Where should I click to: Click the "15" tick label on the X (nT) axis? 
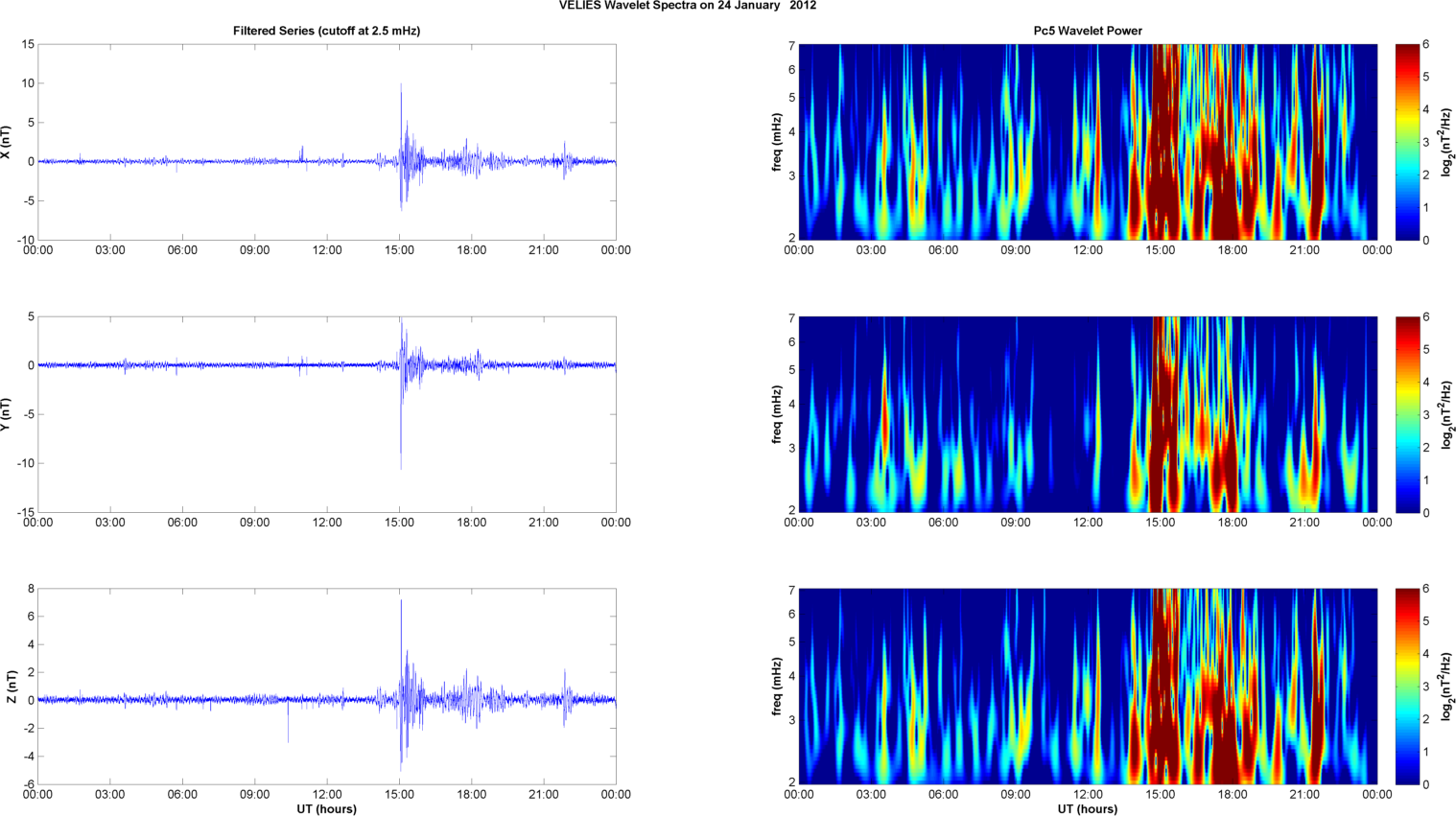(28, 44)
